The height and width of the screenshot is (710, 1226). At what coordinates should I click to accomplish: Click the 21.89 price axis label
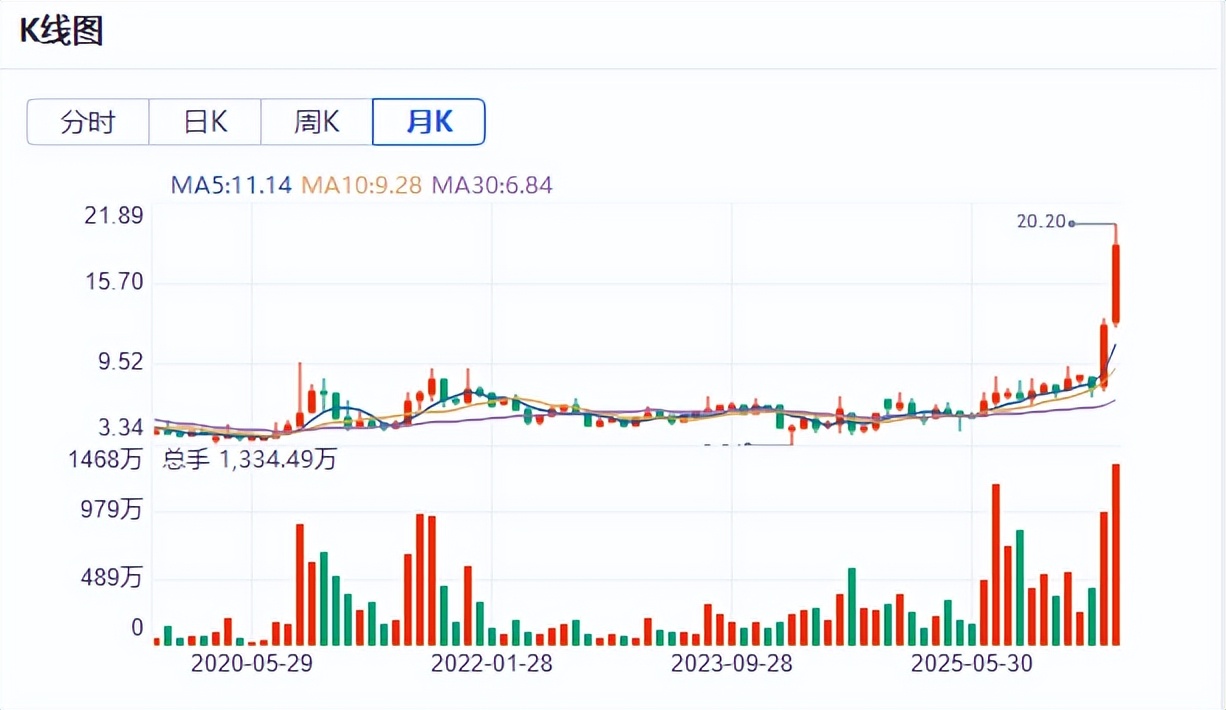point(115,216)
